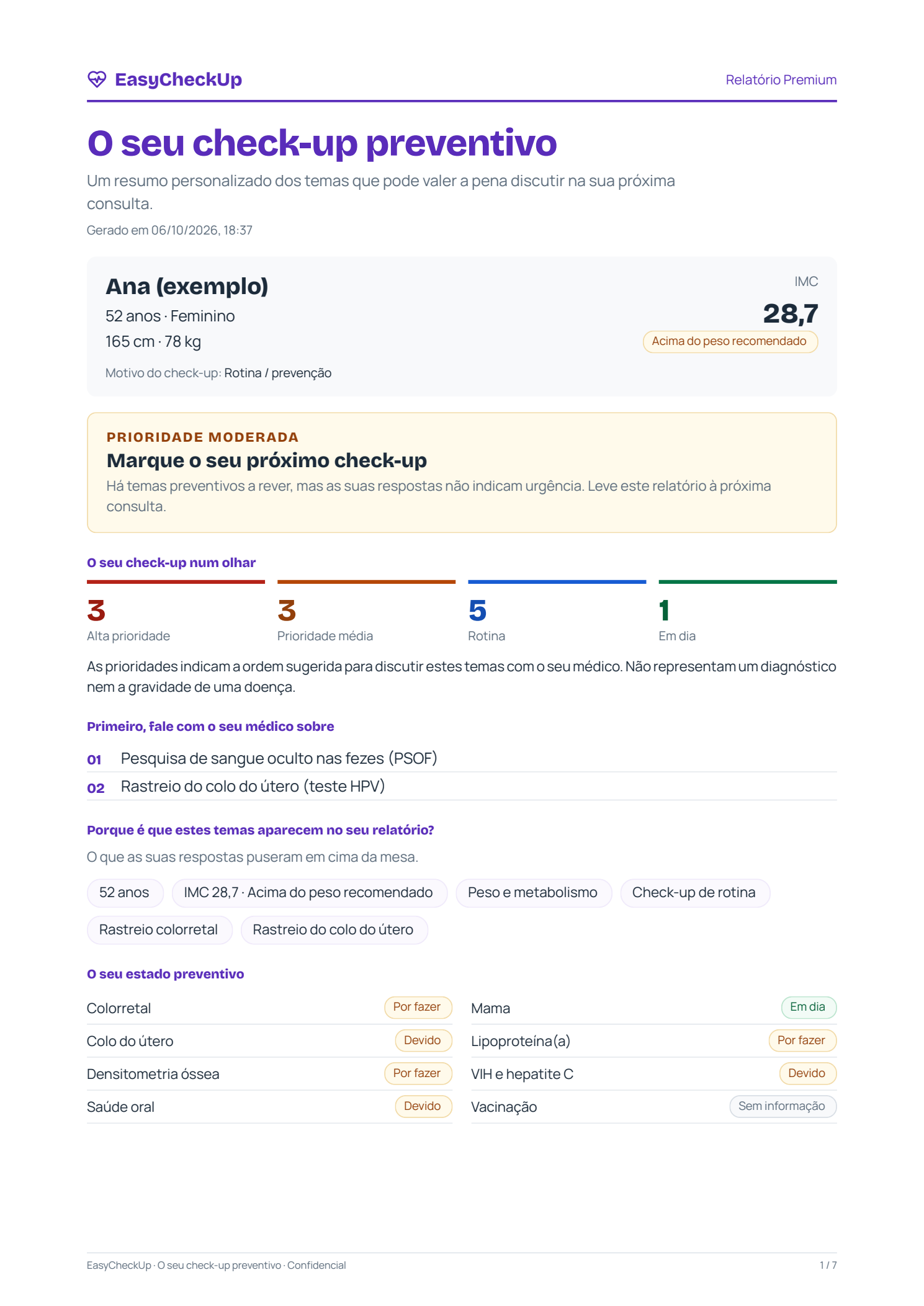Click 'Primeiro, fale com o seu médico sobre' heading

[210, 727]
